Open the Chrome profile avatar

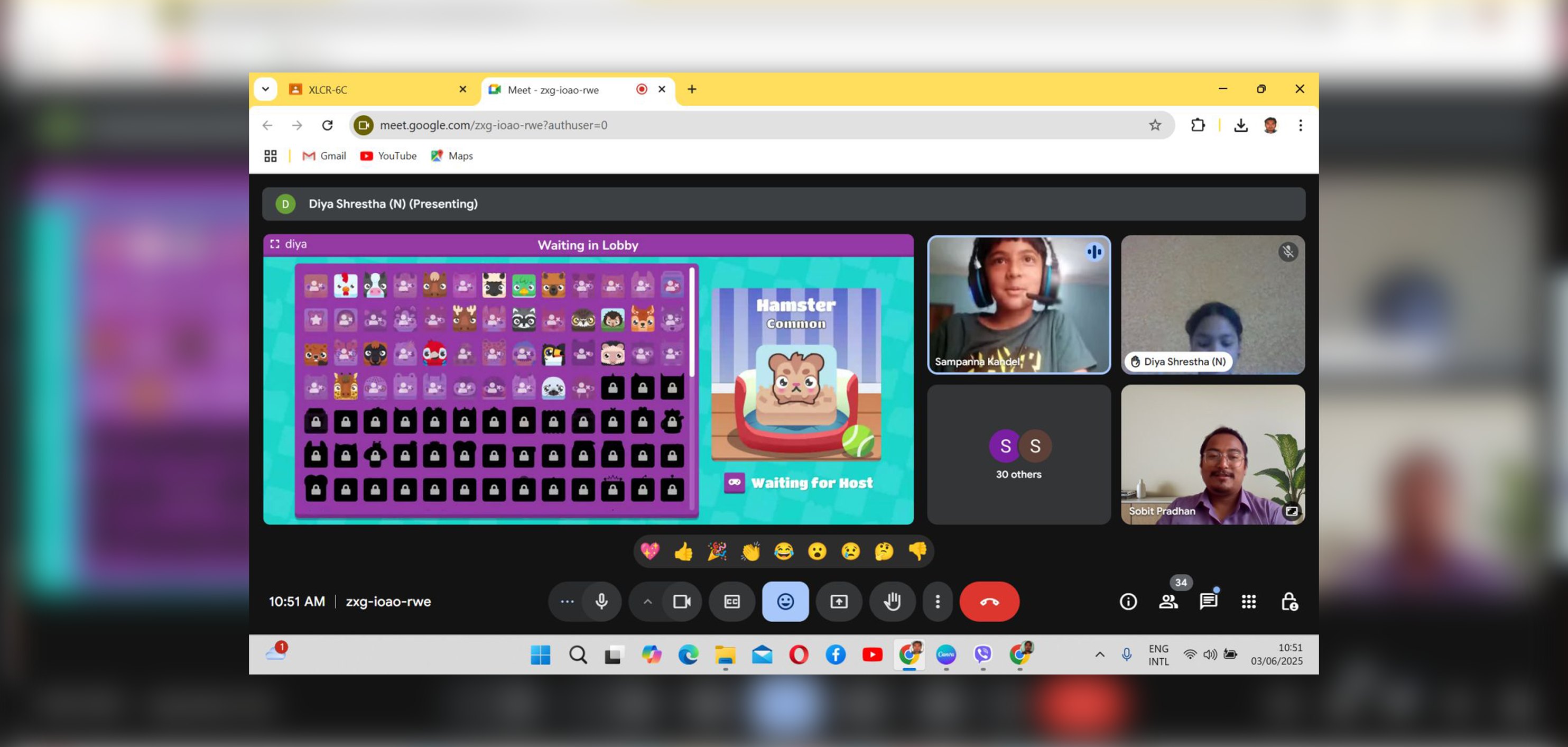coord(1270,125)
